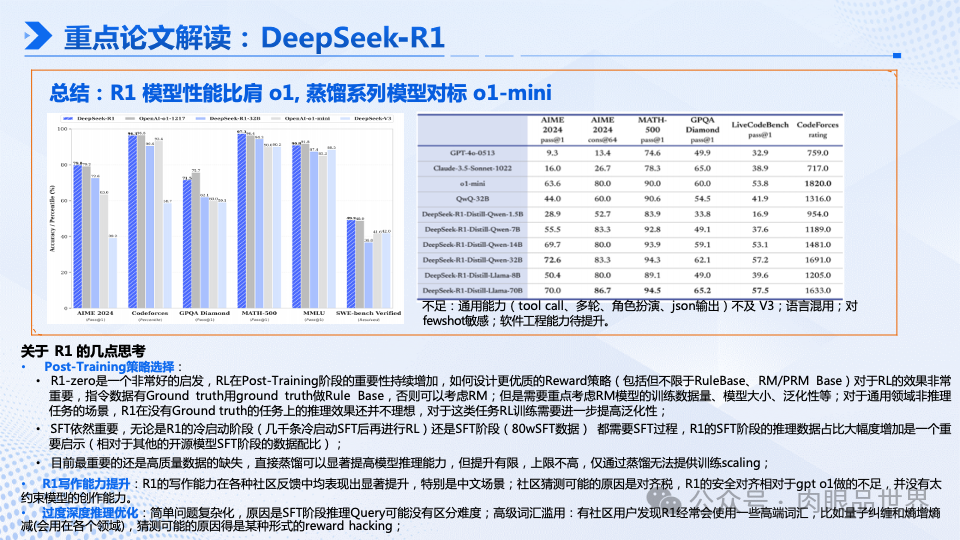Click the Claude-3.5-Sonnet-1022 row label

click(472, 168)
